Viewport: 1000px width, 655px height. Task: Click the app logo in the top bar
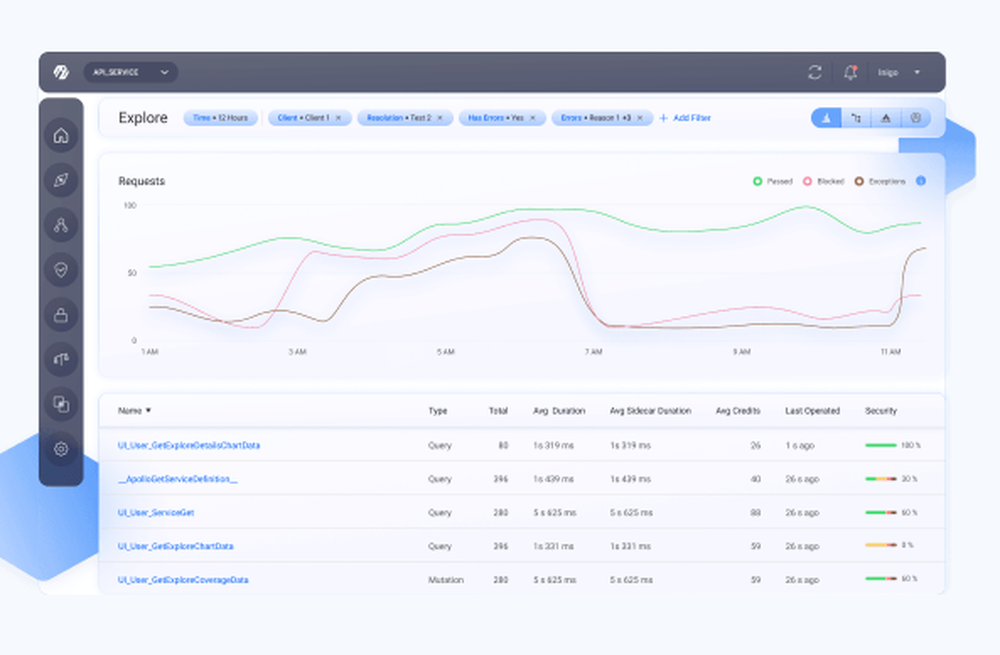[x=61, y=72]
